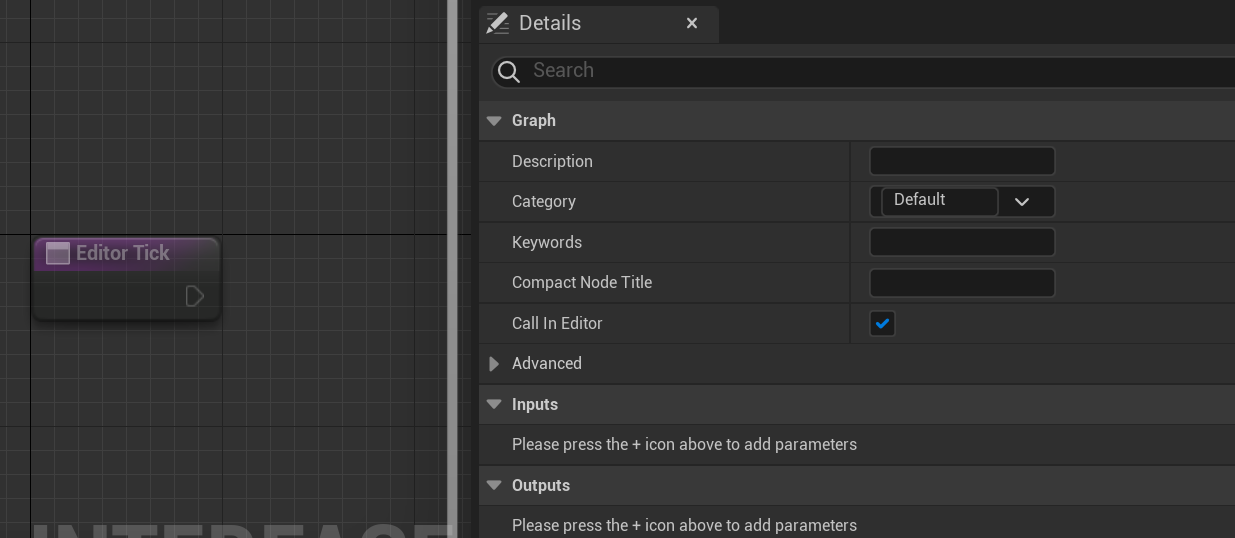1235x538 pixels.
Task: Focus the Details search box
Action: pyautogui.click(x=870, y=71)
